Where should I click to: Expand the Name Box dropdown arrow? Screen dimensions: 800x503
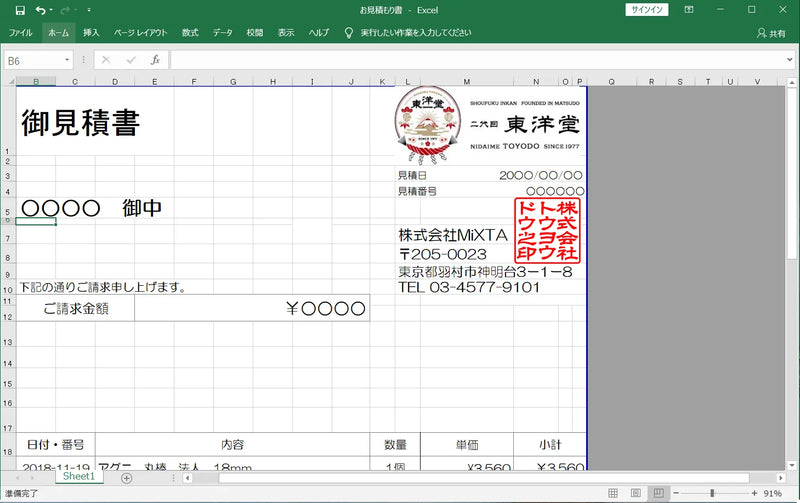(x=67, y=60)
